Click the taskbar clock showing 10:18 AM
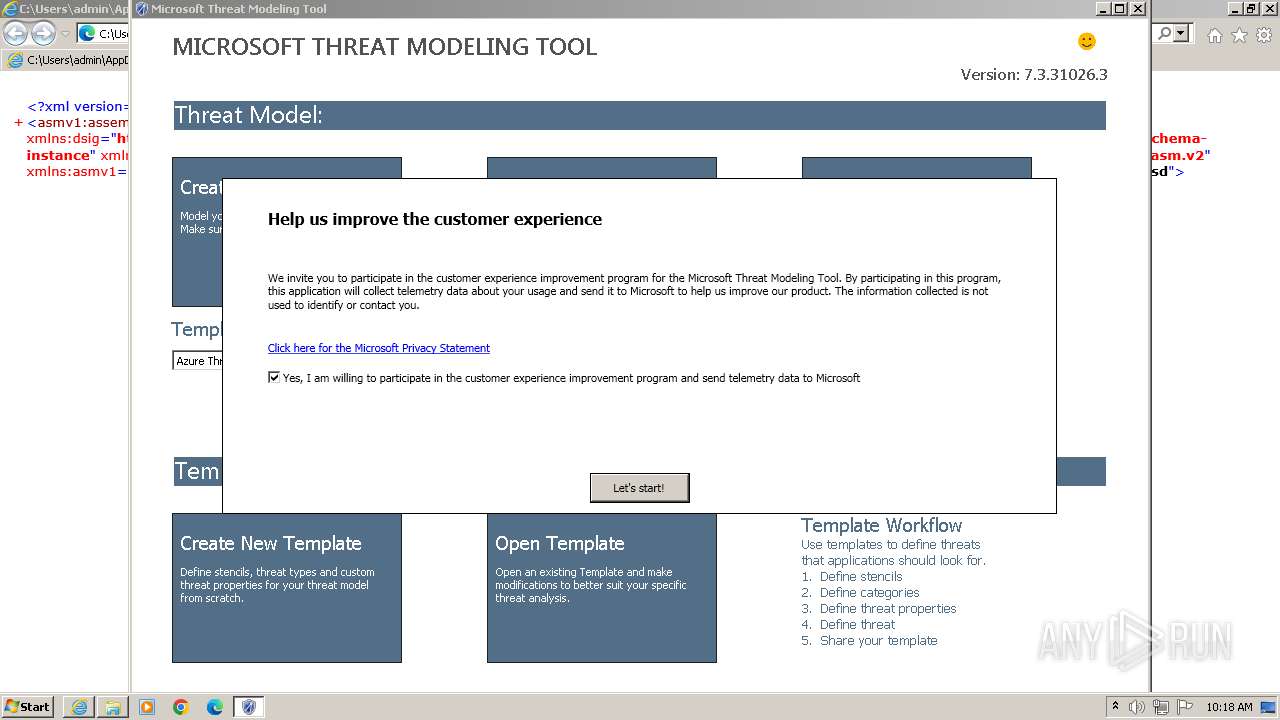Screen dimensions: 1280x720 1229,707
